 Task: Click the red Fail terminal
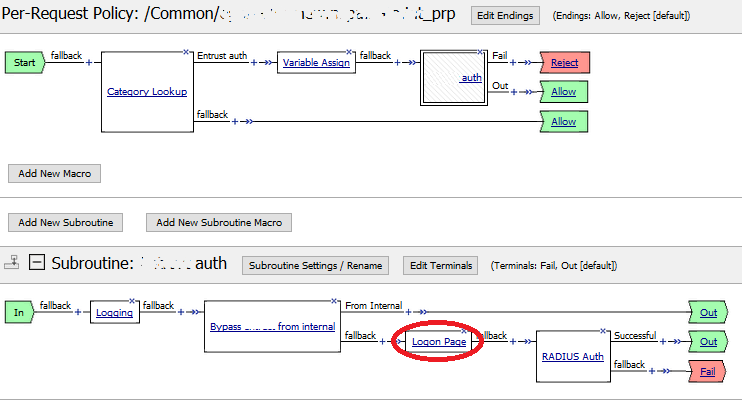click(x=707, y=372)
